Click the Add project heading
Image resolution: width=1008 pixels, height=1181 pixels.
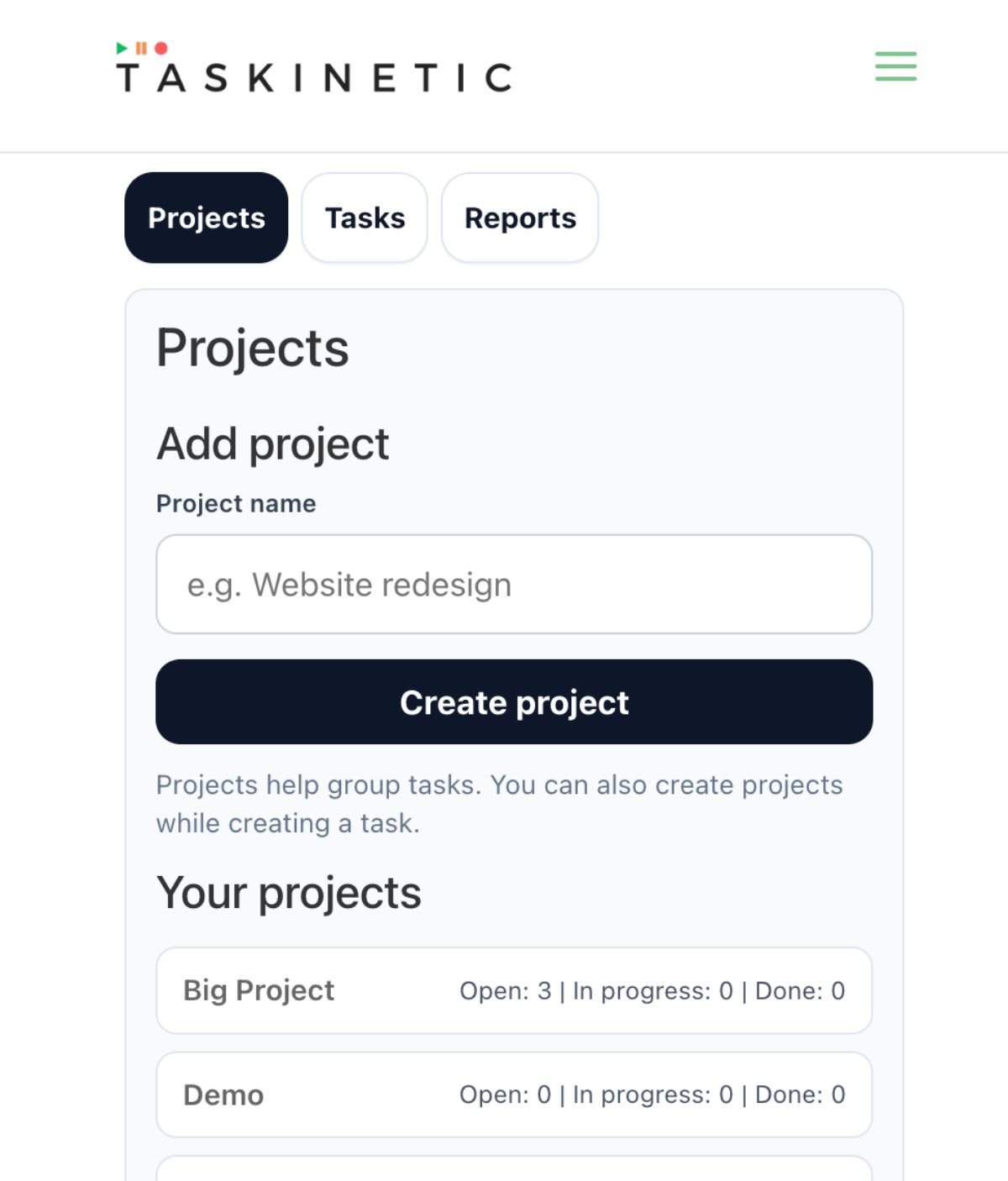pos(273,444)
